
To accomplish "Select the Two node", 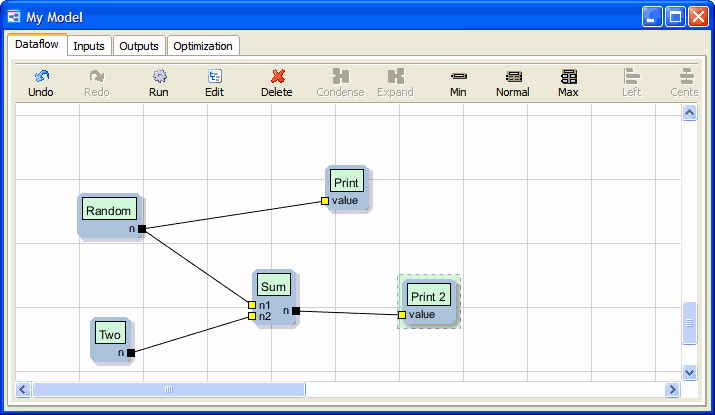I will coord(110,335).
